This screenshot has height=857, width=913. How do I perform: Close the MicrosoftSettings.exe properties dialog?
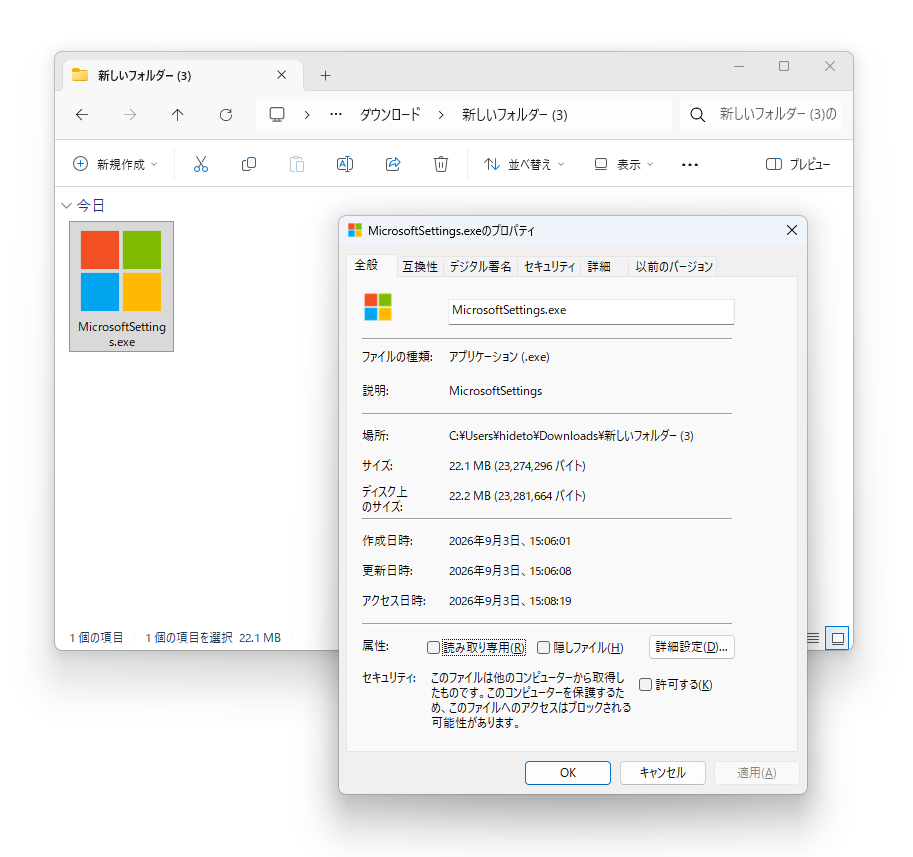point(792,231)
